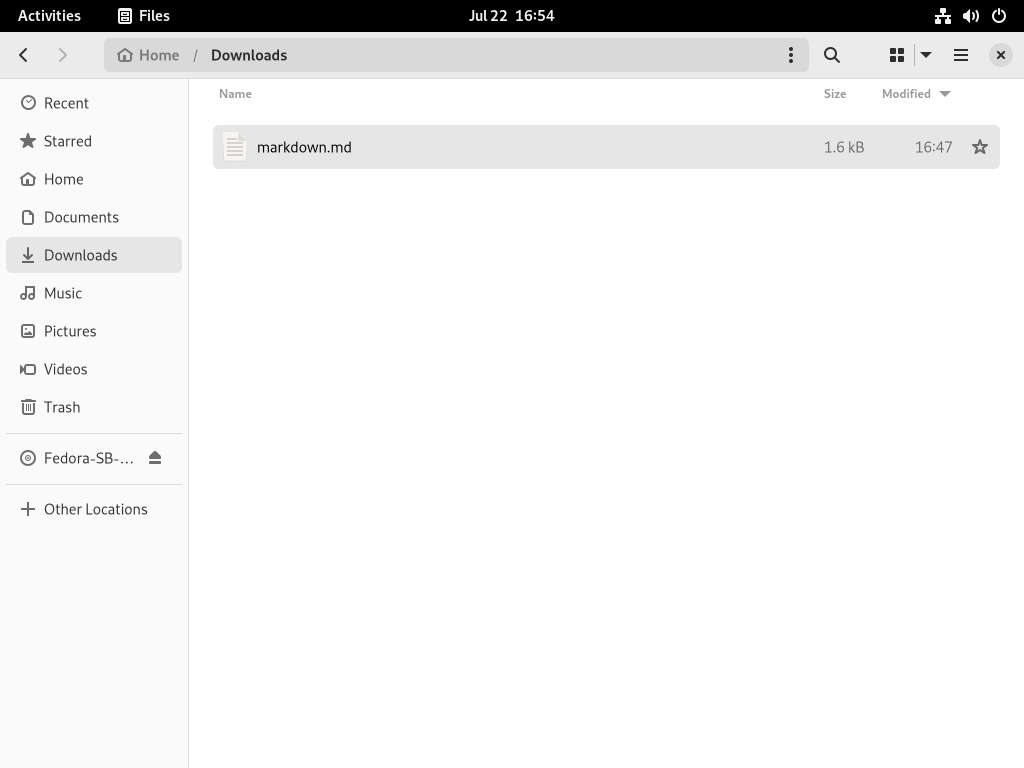Viewport: 1024px width, 768px height.
Task: Select the markdown.md file name
Action: point(304,147)
